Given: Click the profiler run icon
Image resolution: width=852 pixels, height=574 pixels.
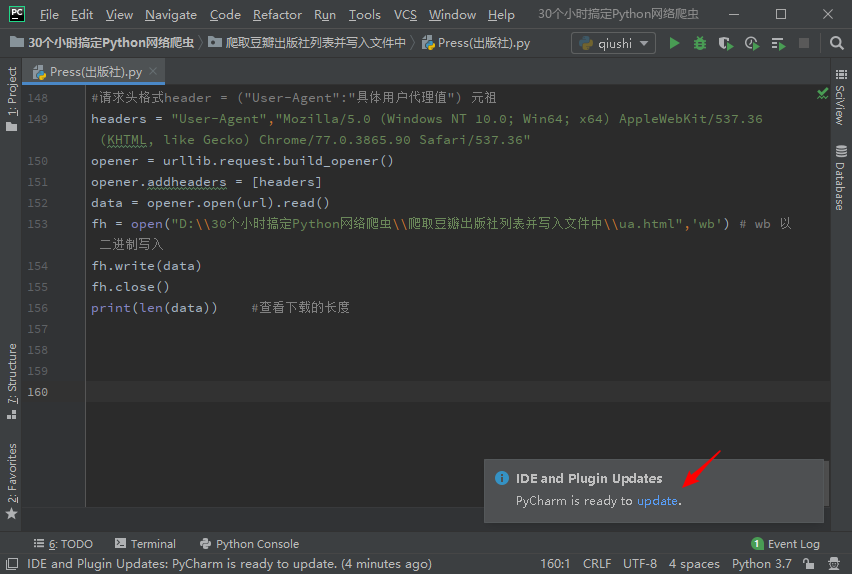Looking at the screenshot, I should 751,43.
